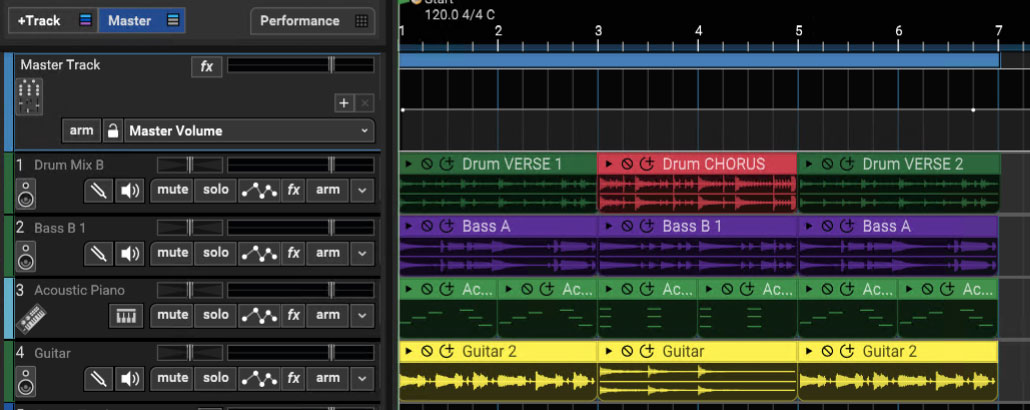Adjust Drum Mix B pan slider

(x=190, y=165)
